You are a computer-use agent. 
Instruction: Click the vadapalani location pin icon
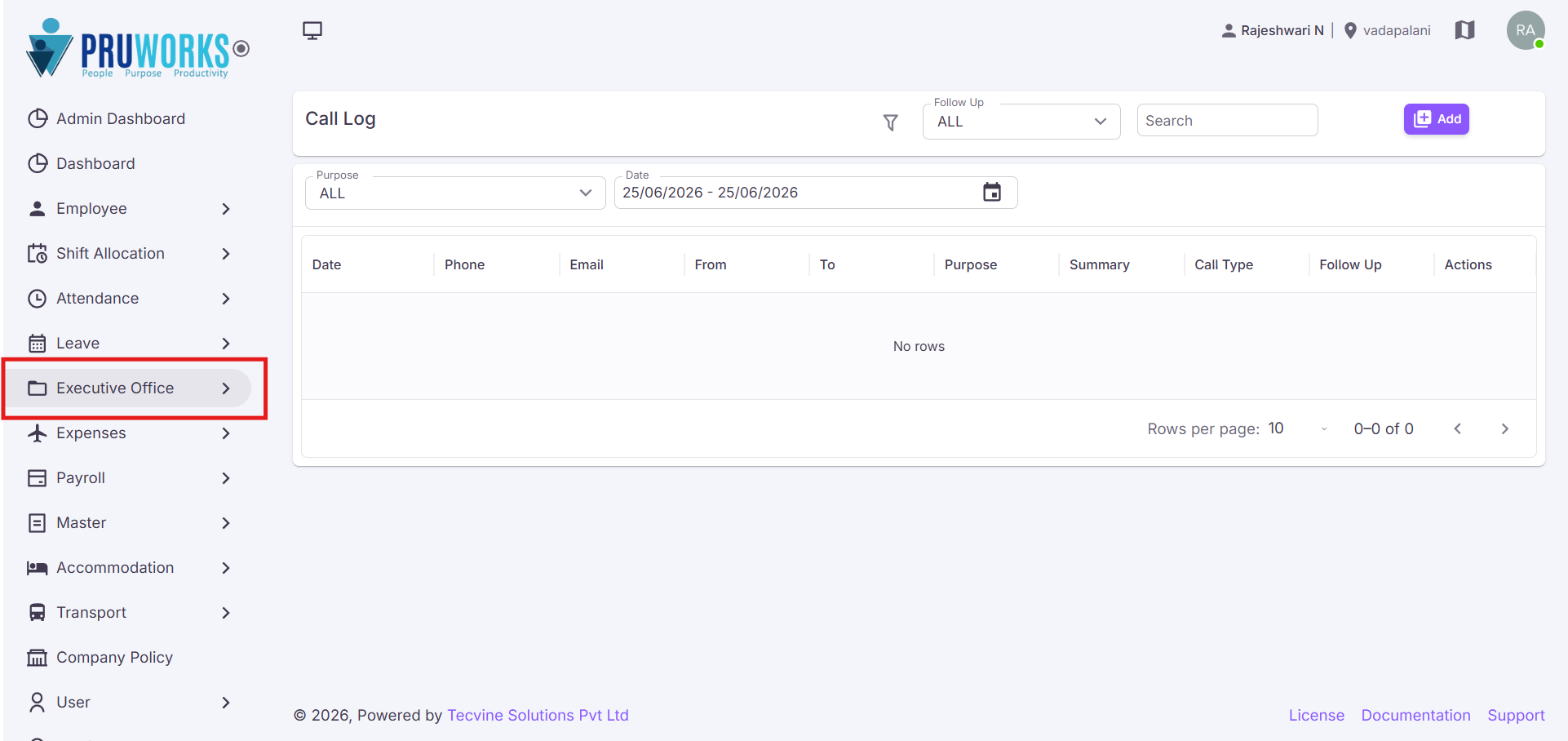(1350, 31)
